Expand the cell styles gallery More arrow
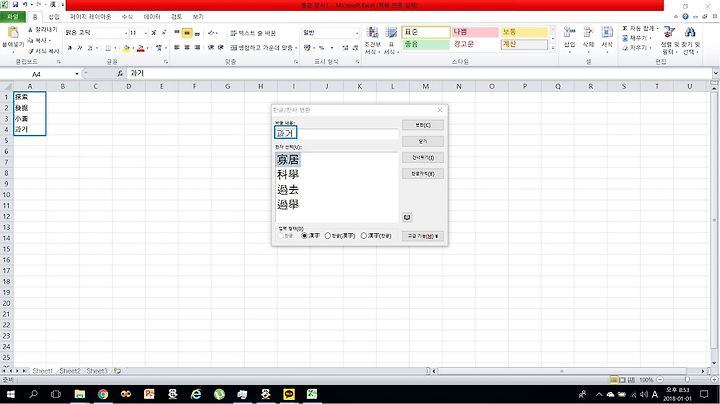This screenshot has width=720, height=404. [x=553, y=48]
